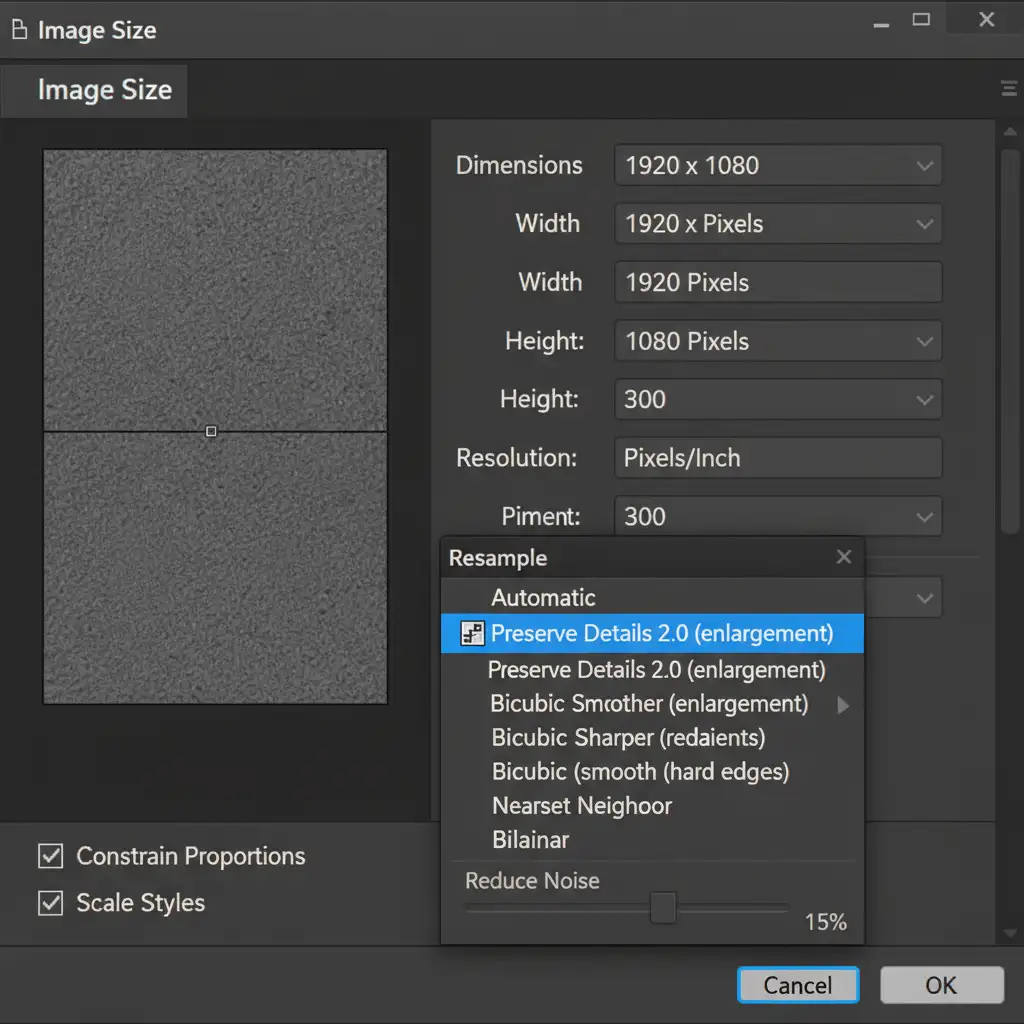Click the icon beside highlighted Preserve Details 2.0
Image resolution: width=1024 pixels, height=1024 pixels.
(x=472, y=633)
